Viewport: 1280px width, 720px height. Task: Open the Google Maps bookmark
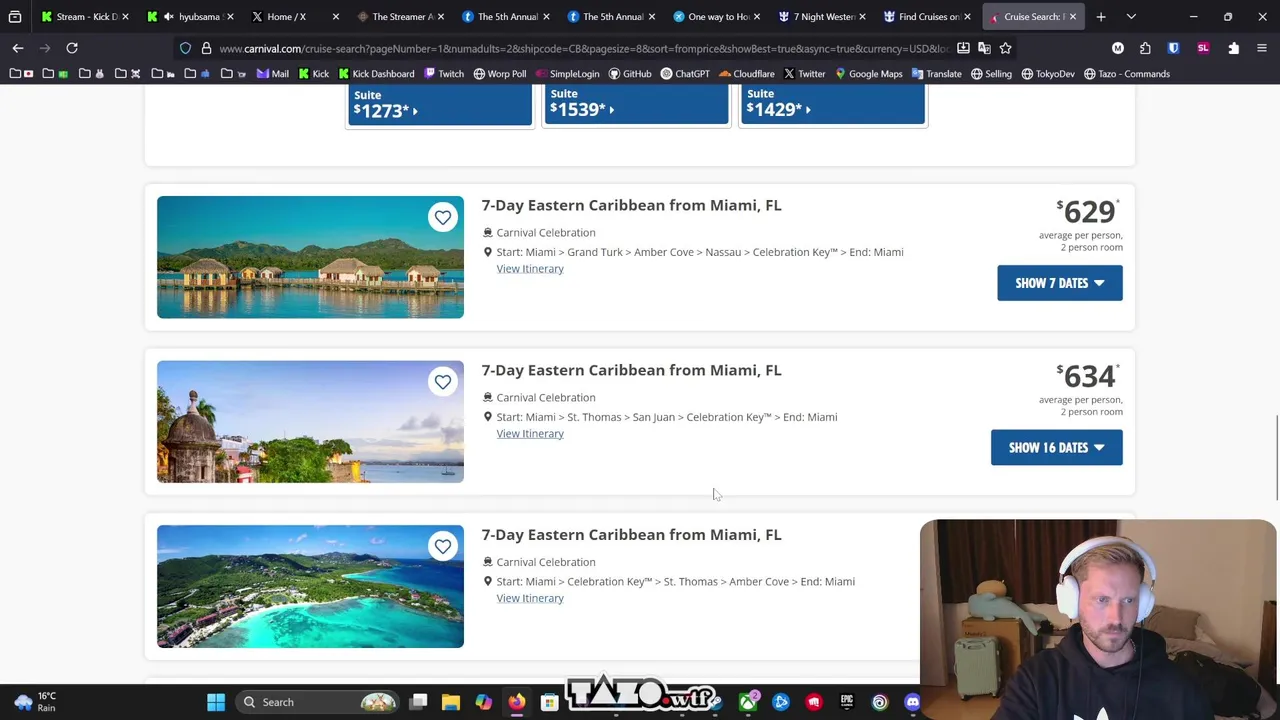click(868, 74)
